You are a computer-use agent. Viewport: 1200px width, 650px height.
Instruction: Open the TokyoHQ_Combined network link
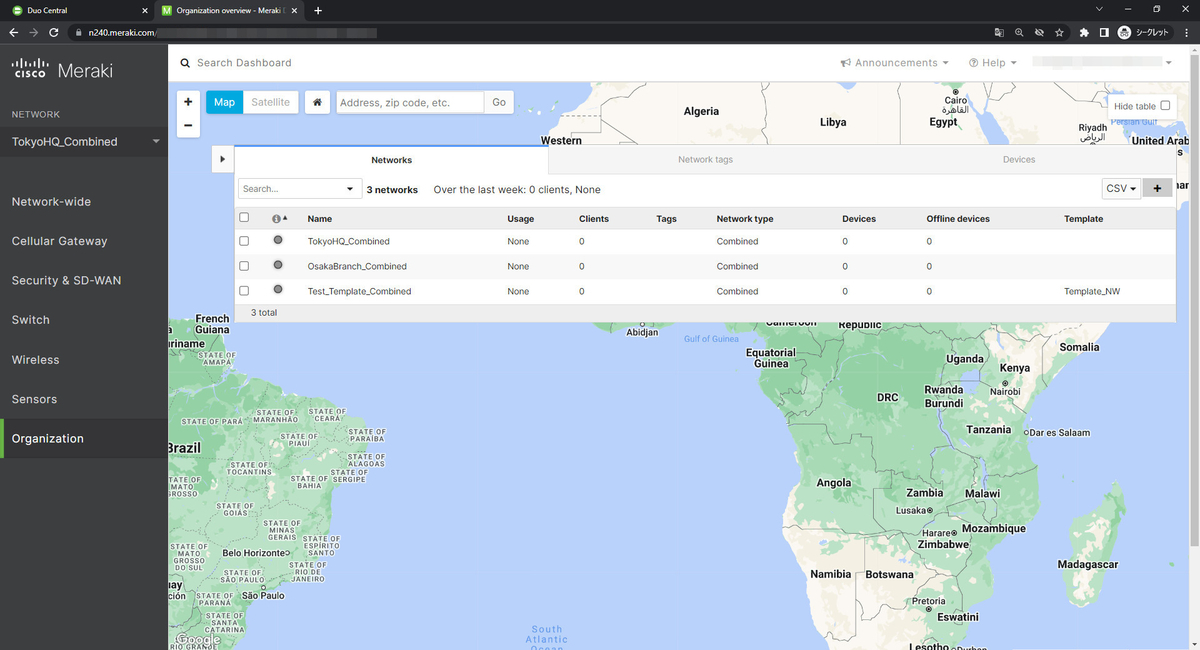[348, 241]
